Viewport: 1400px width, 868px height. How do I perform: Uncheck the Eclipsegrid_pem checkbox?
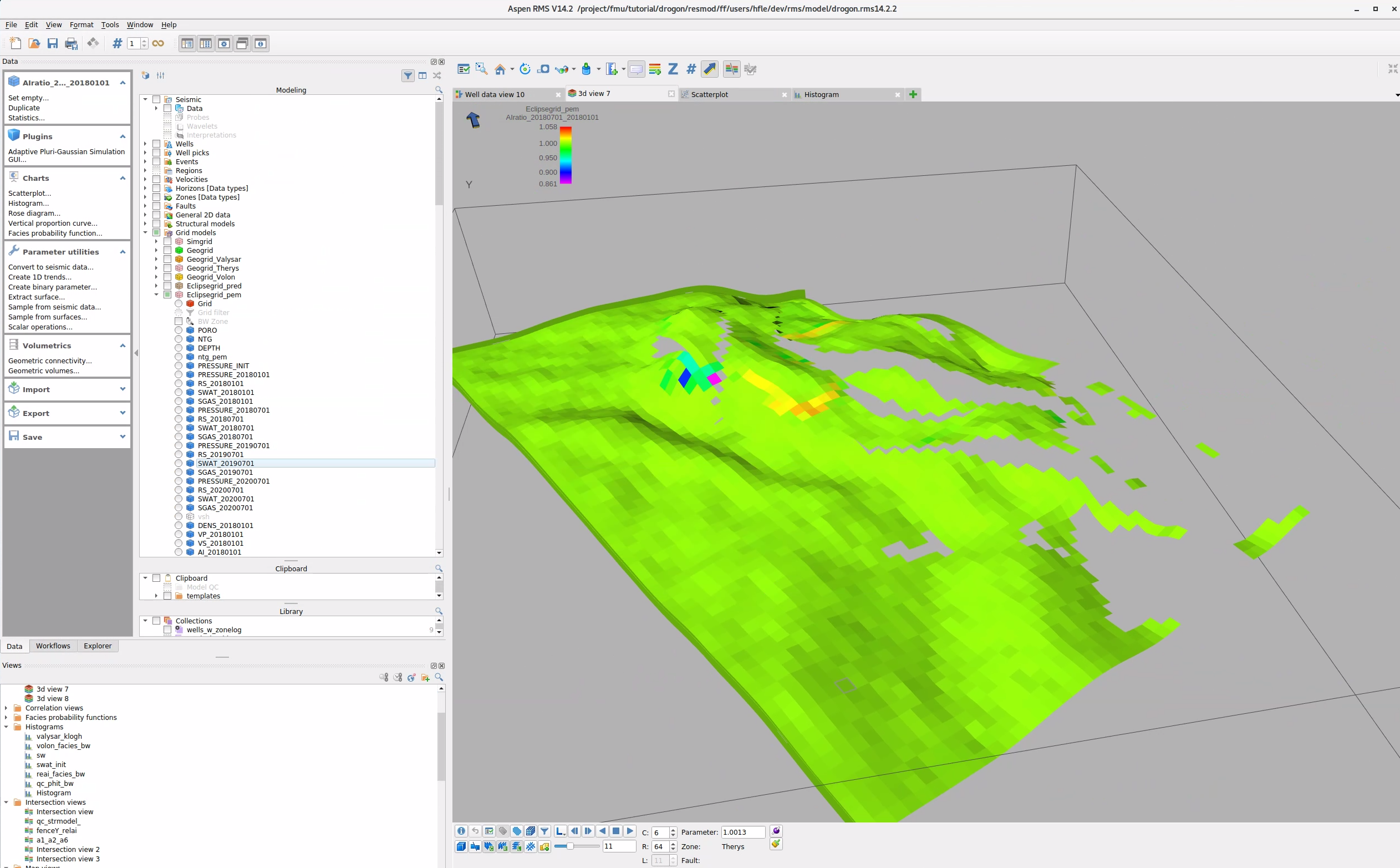(167, 295)
